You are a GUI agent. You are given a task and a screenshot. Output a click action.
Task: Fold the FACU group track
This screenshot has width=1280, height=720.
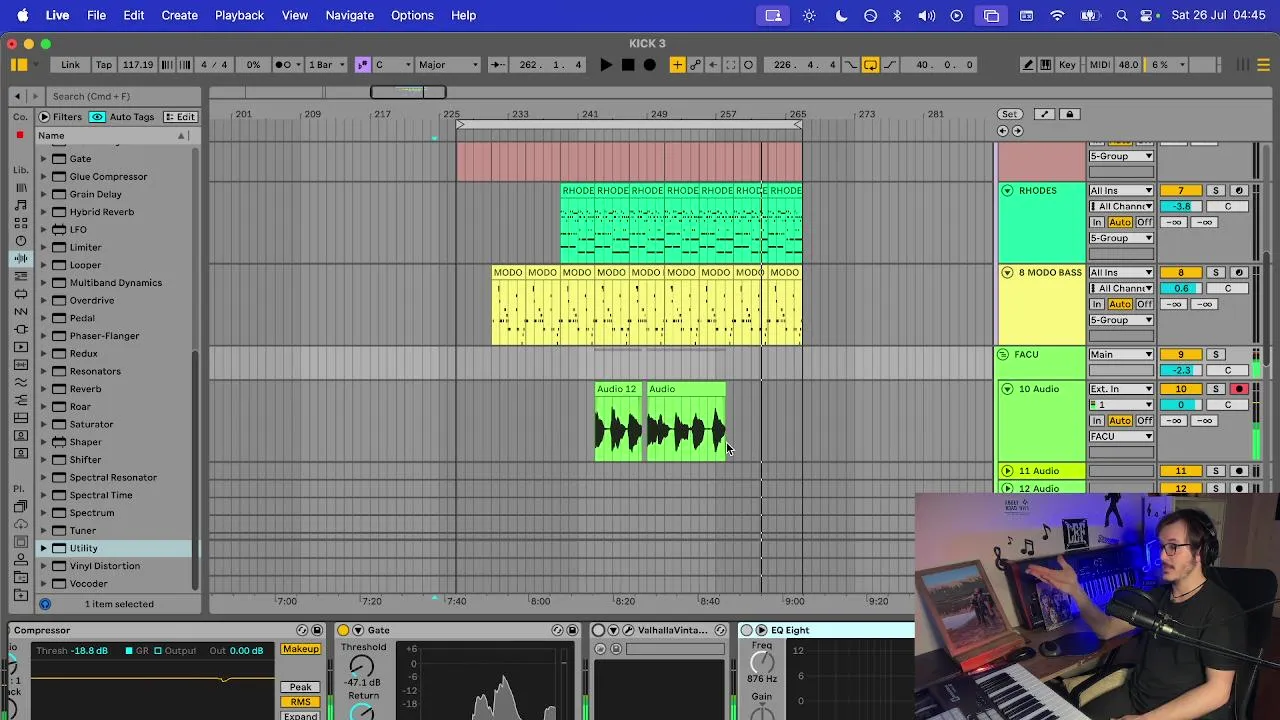[1003, 355]
